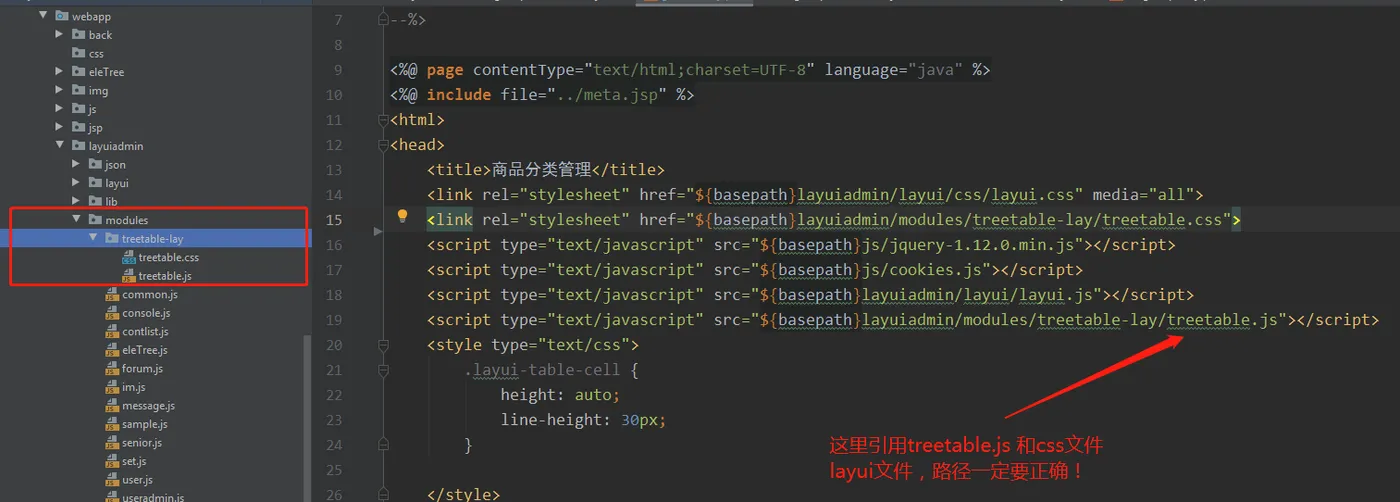1400x502 pixels.
Task: Collapse the layuiadmin folder arrow
Action: tap(59, 146)
